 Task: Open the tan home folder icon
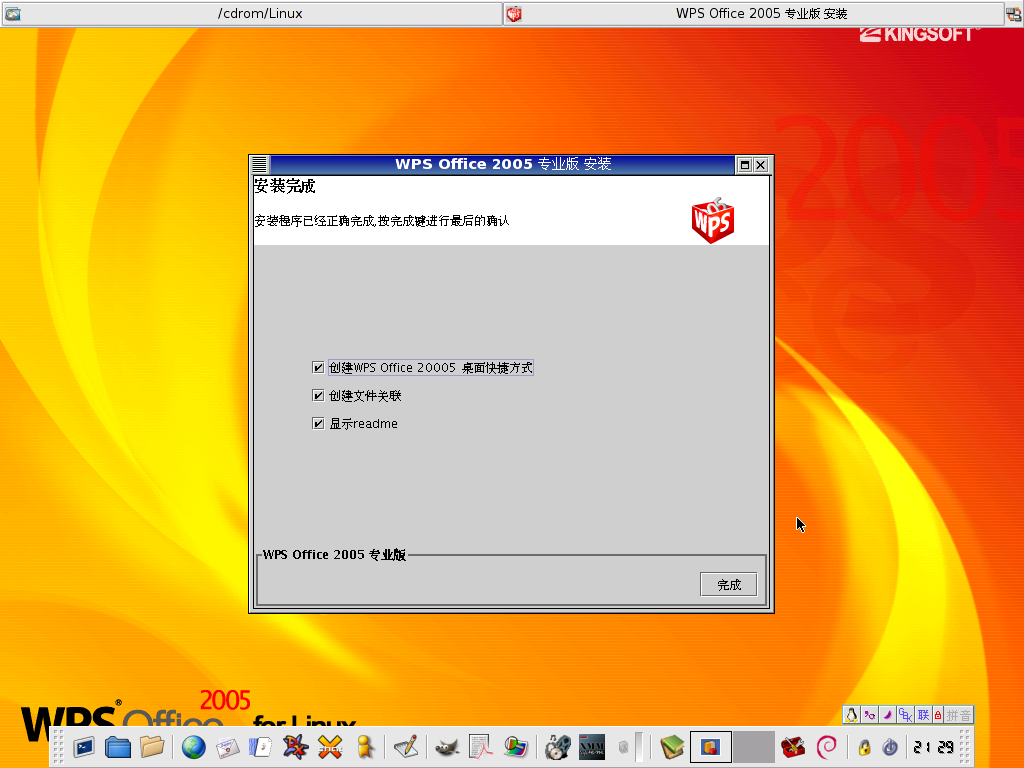[x=152, y=747]
